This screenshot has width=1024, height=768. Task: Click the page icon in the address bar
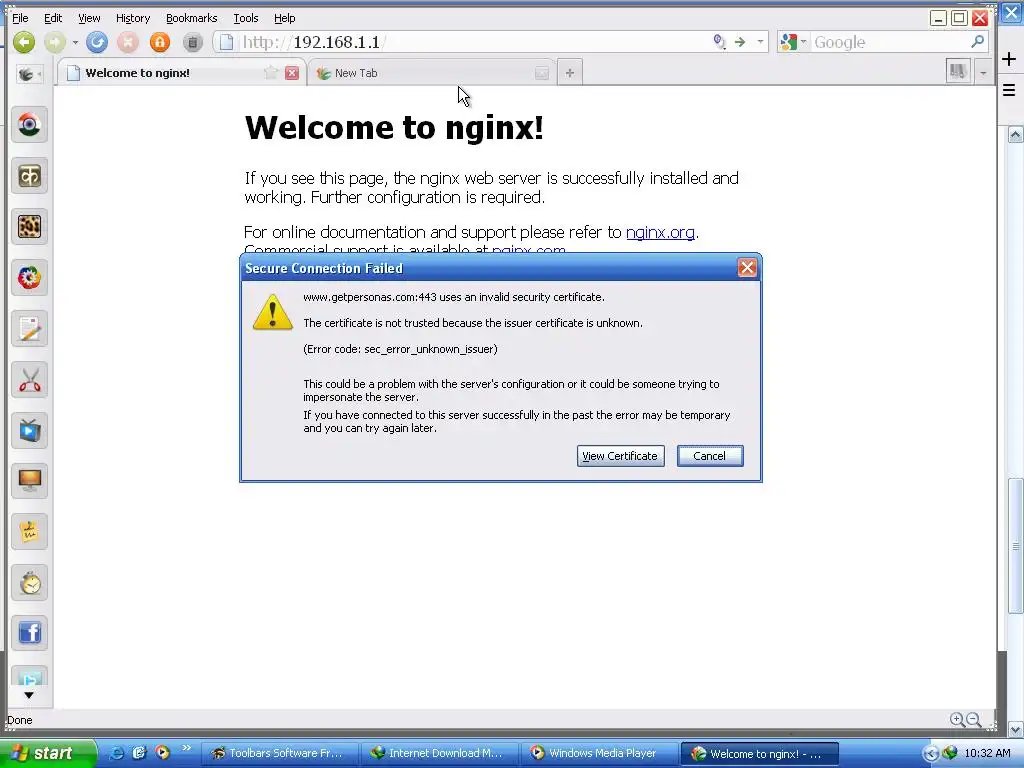226,42
